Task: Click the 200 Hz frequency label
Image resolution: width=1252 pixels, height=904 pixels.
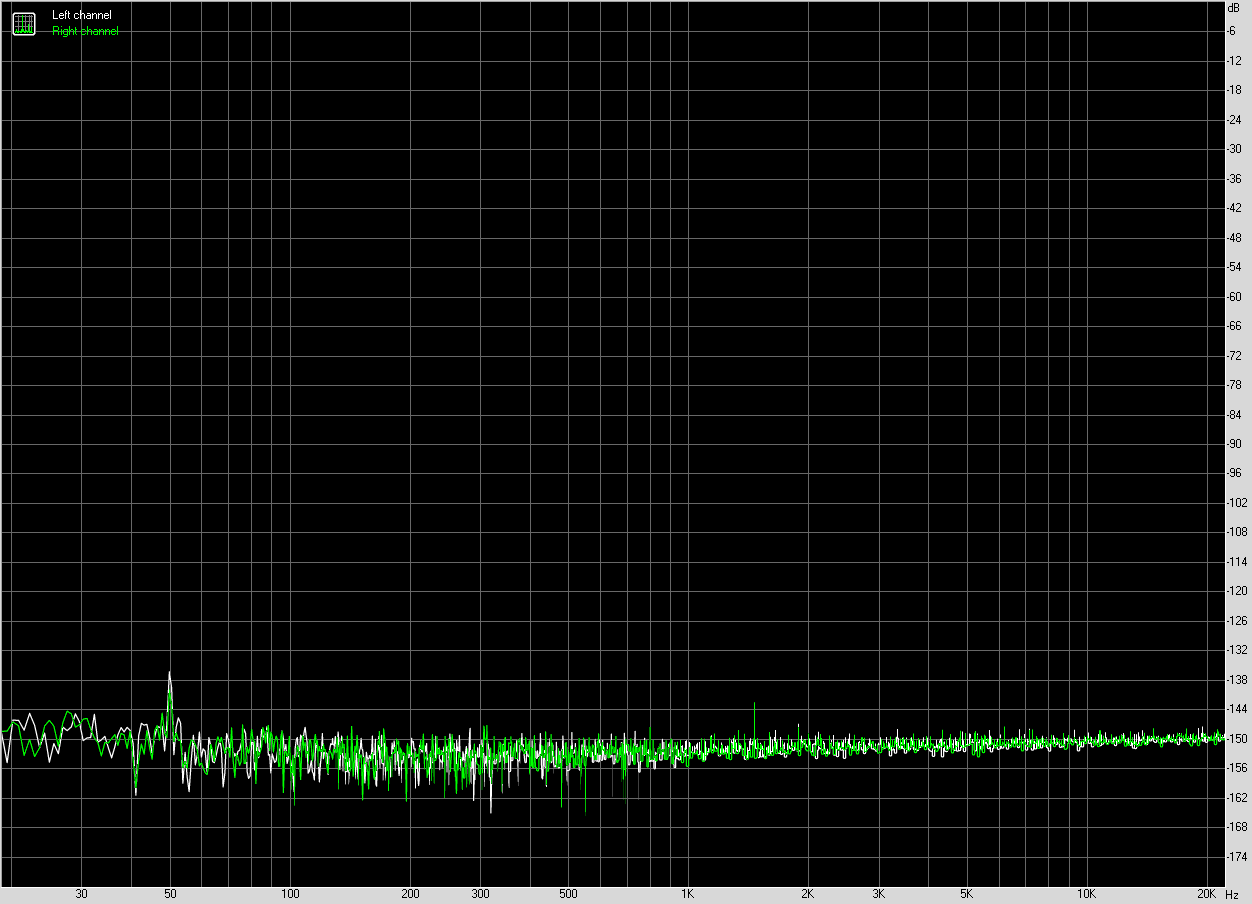Action: point(410,893)
